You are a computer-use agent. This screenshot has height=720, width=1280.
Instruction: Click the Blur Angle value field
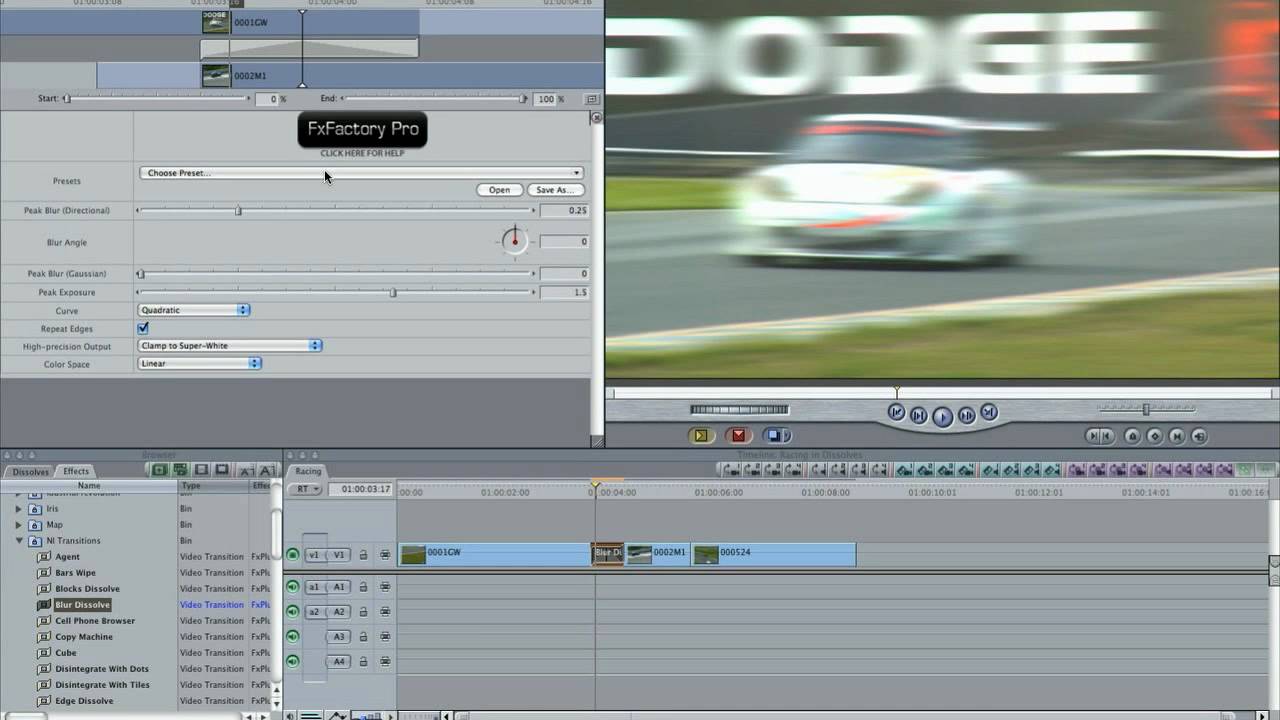click(564, 242)
